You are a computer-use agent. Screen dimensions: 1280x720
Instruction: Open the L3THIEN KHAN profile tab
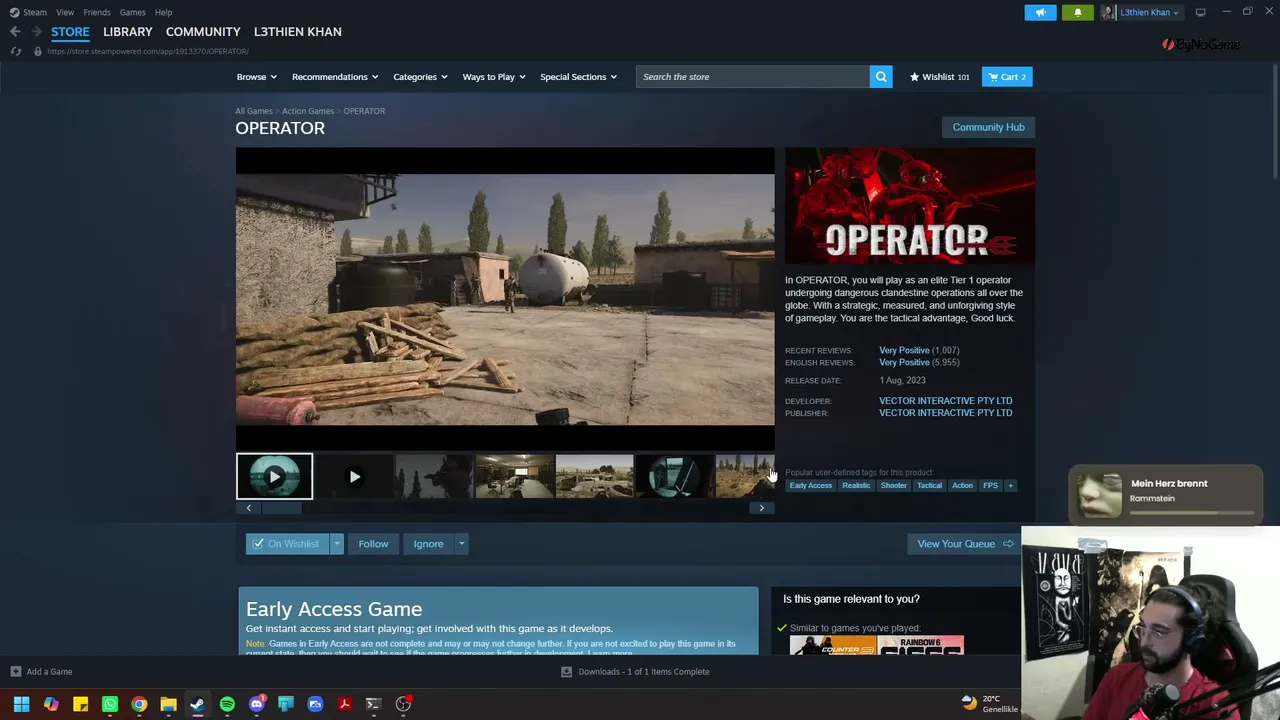tap(298, 32)
